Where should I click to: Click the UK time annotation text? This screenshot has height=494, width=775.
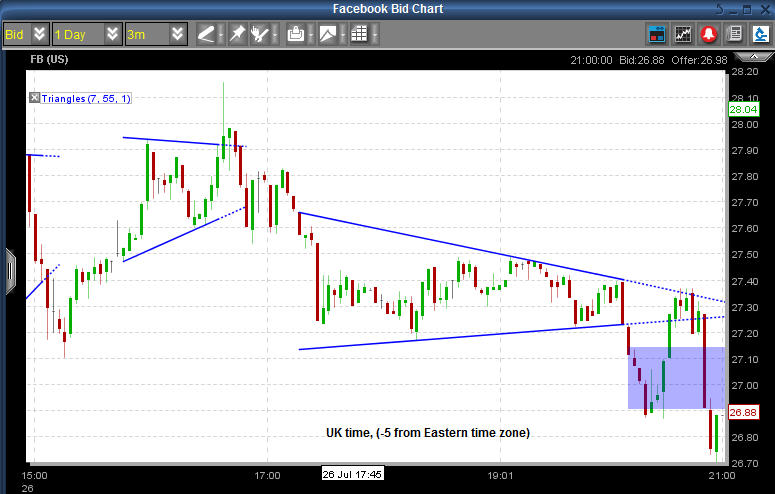(x=428, y=433)
